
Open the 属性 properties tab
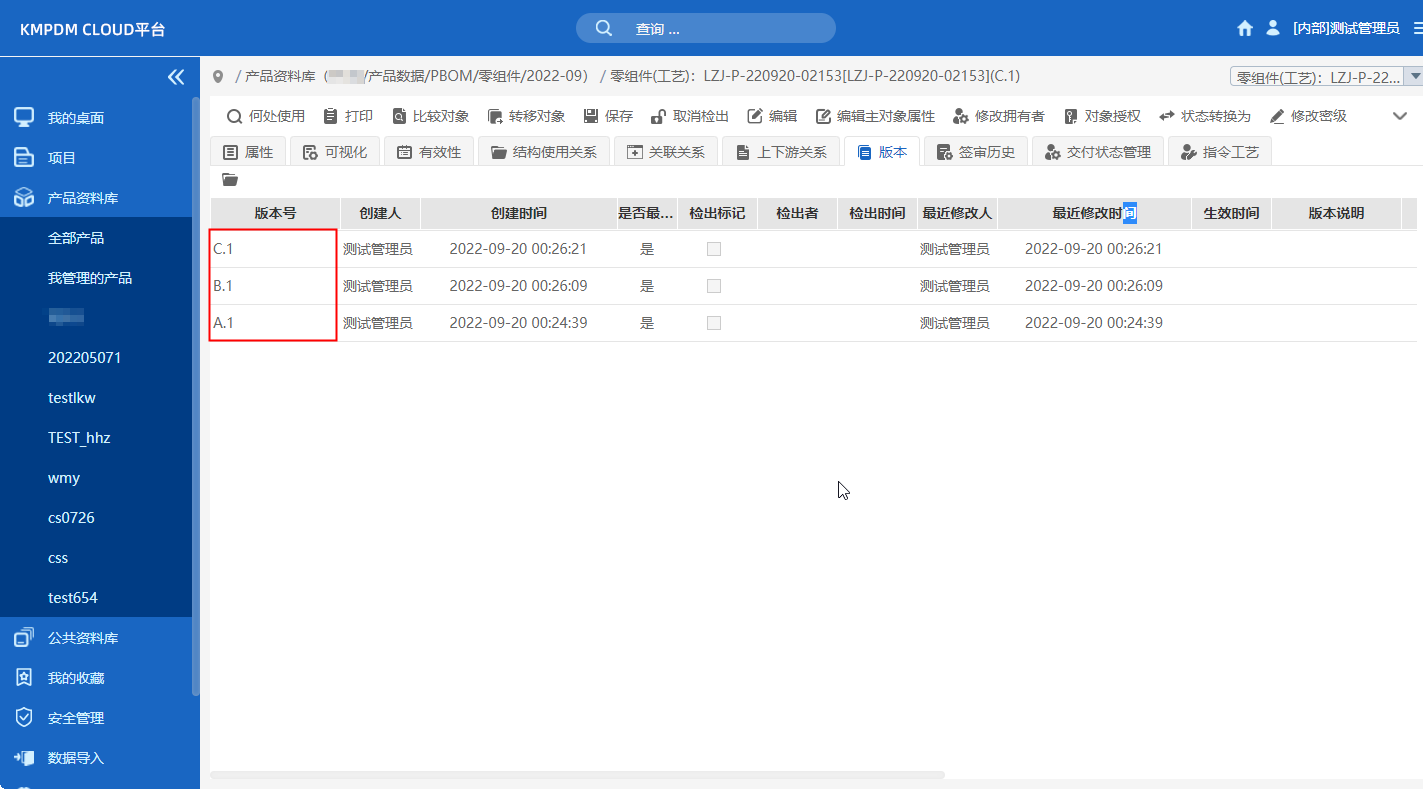(x=248, y=151)
